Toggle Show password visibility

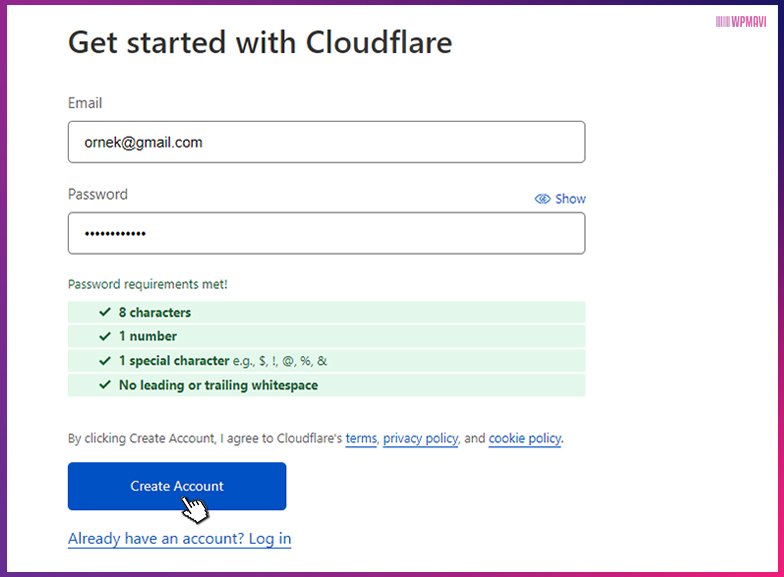[560, 199]
